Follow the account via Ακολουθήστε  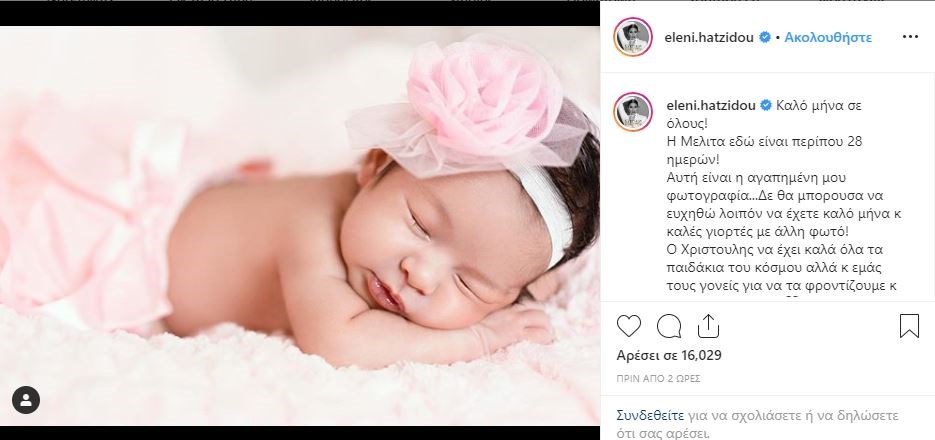tap(828, 38)
